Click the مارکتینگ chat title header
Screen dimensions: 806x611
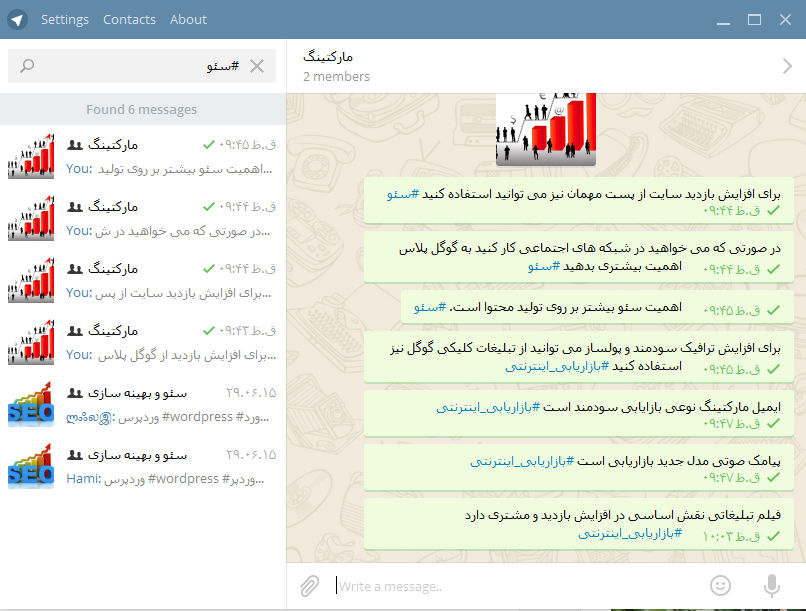pos(328,57)
